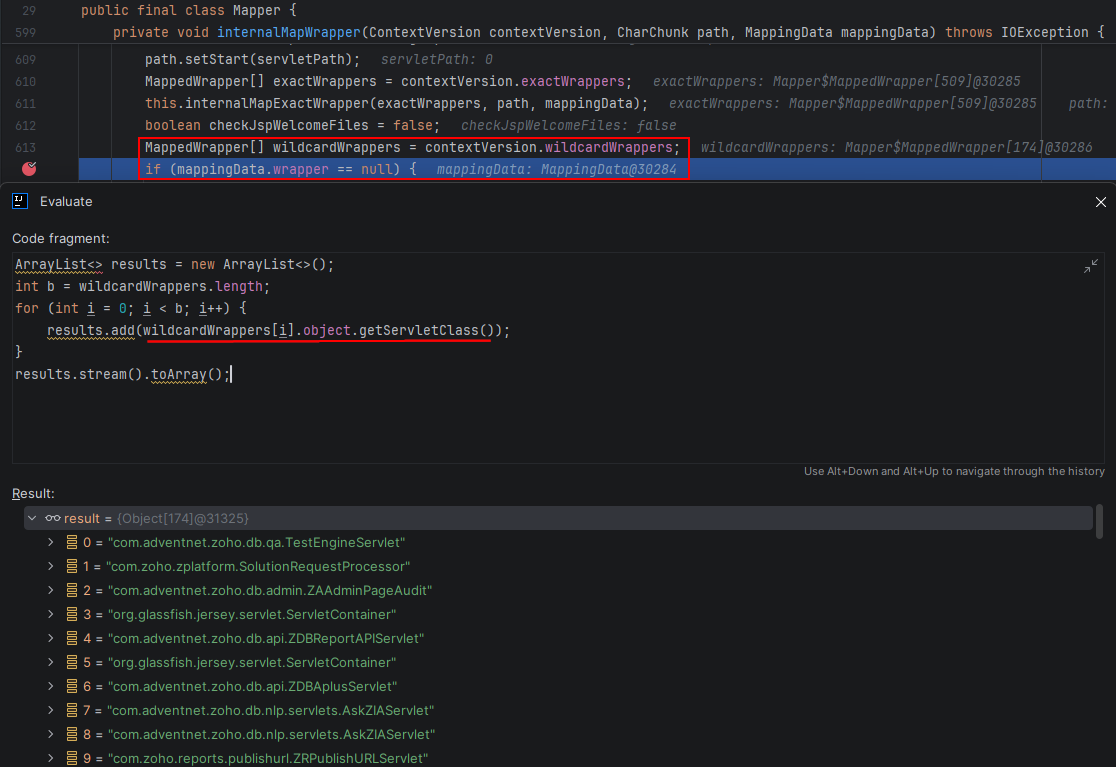Click the glasses icon next to result
This screenshot has width=1116, height=767.
tap(53, 518)
